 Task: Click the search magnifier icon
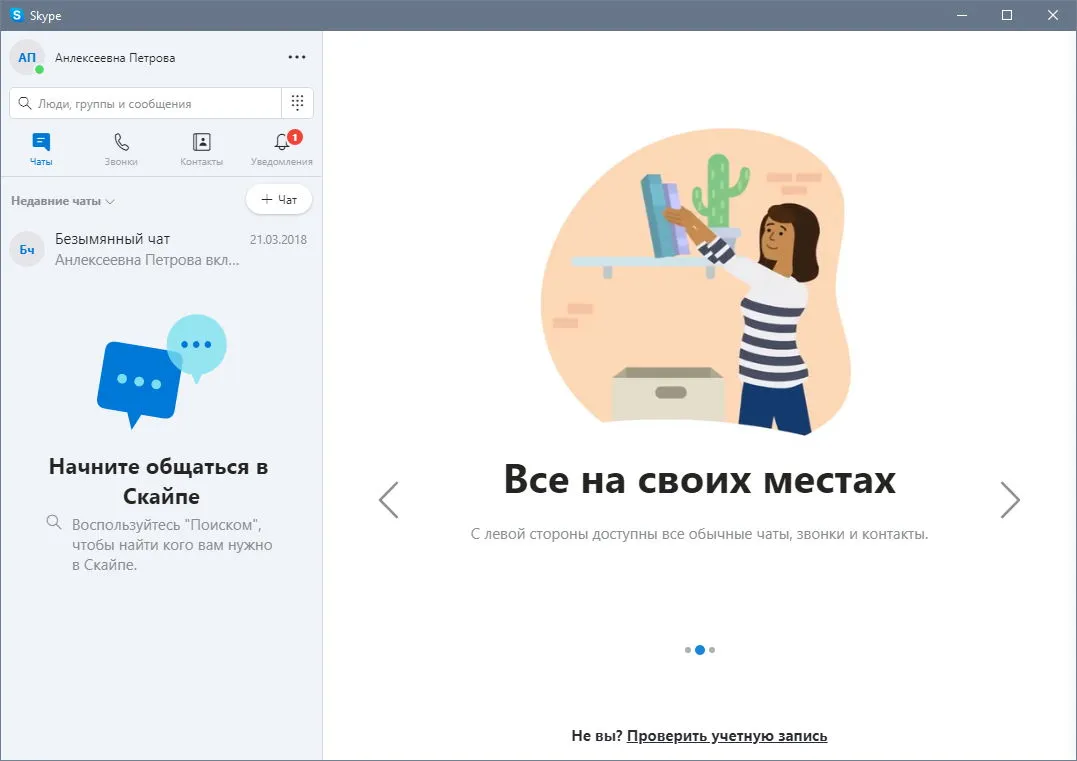(x=25, y=103)
